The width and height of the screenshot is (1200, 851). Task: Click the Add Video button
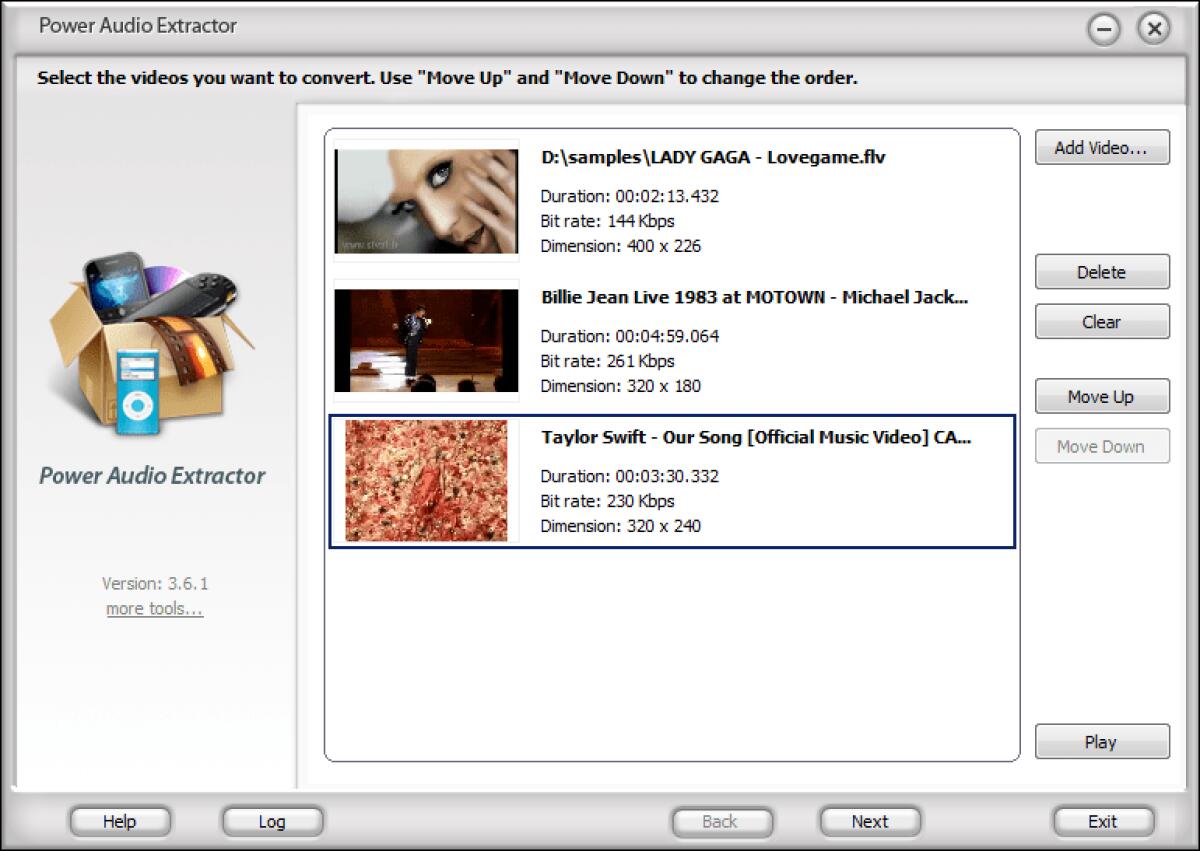1101,147
